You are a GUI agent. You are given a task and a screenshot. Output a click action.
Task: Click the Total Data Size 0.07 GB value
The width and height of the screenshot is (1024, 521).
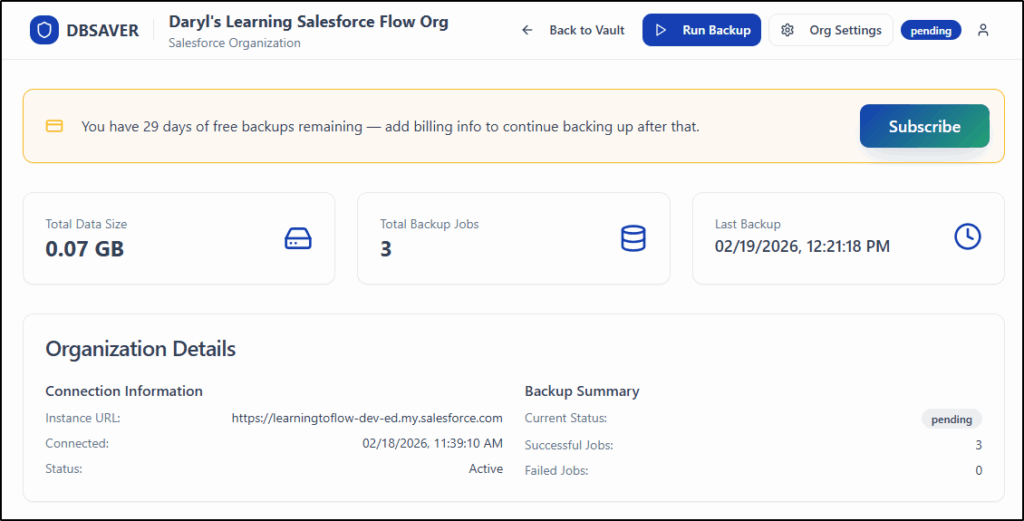(x=85, y=249)
